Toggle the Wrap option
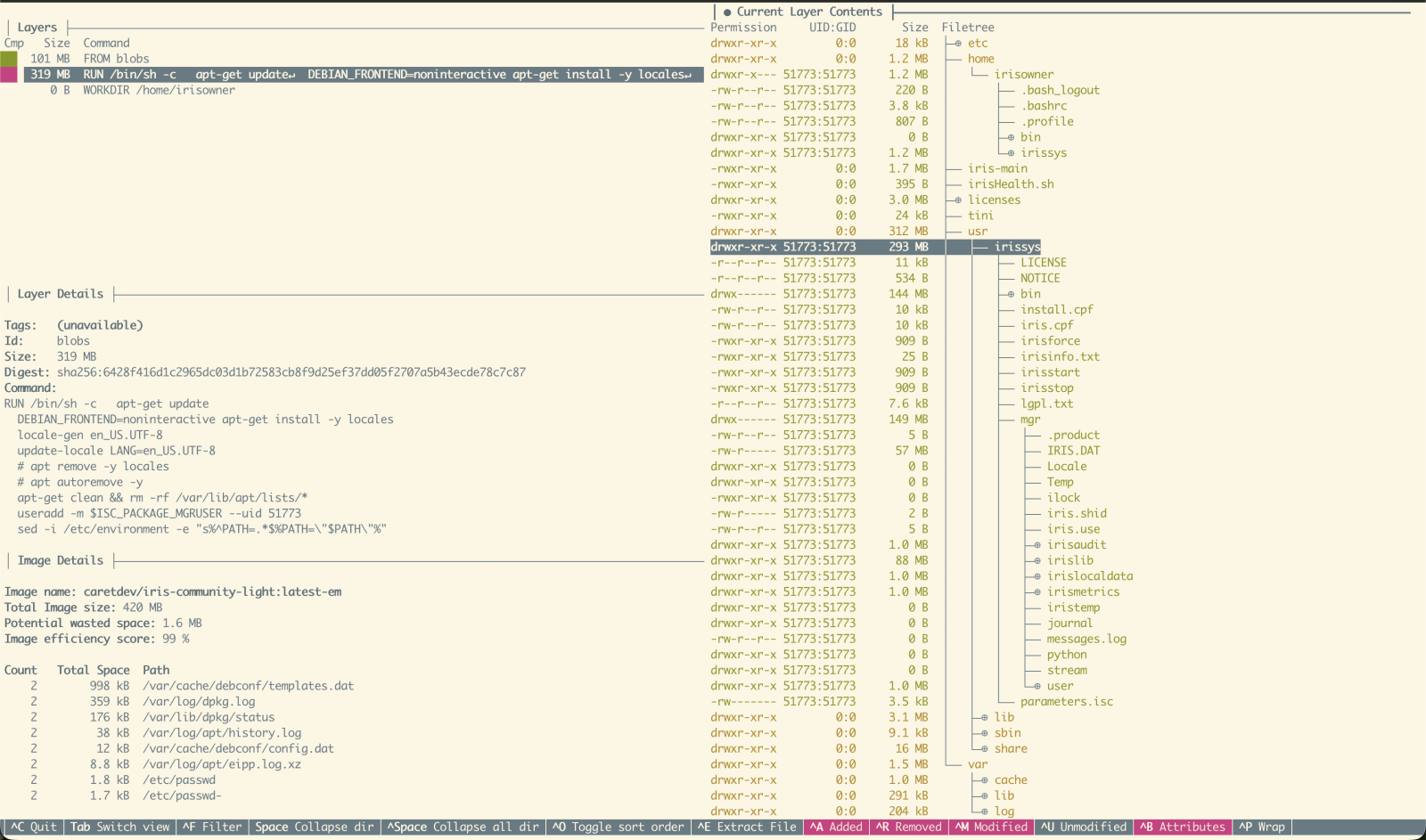 point(1261,827)
